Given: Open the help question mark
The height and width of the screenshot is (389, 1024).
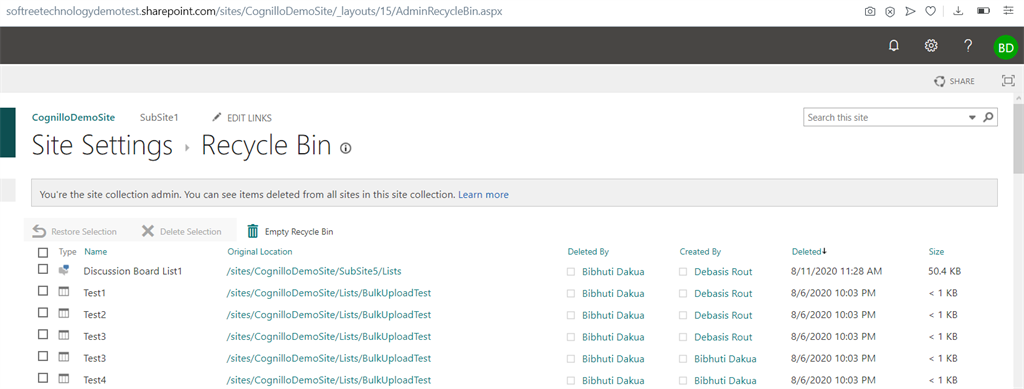Looking at the screenshot, I should click(x=968, y=46).
